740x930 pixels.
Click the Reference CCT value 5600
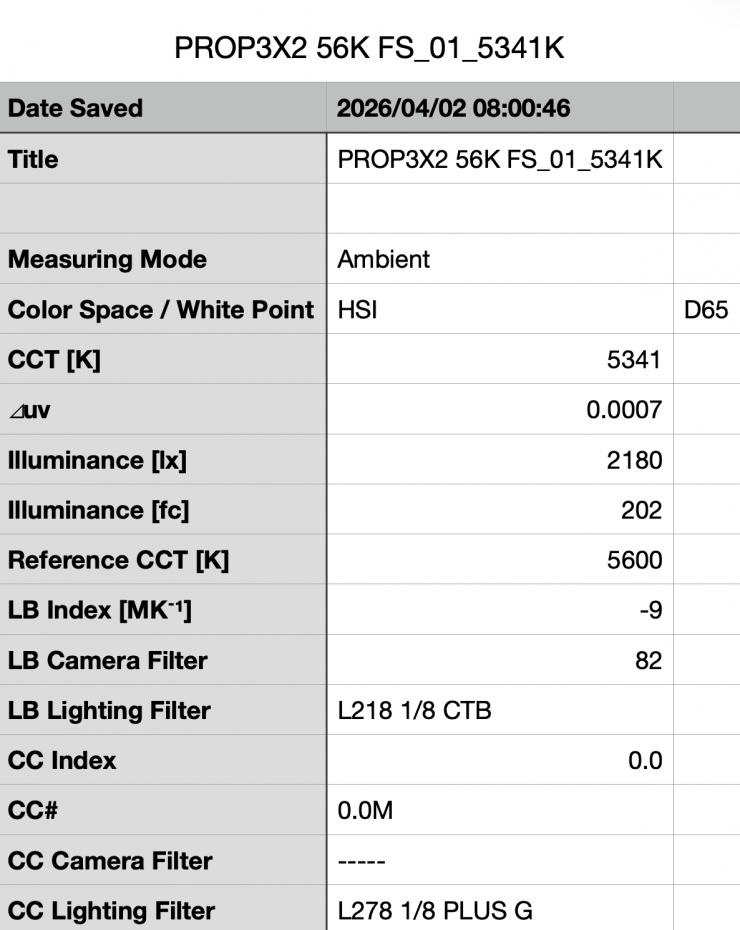click(x=635, y=561)
